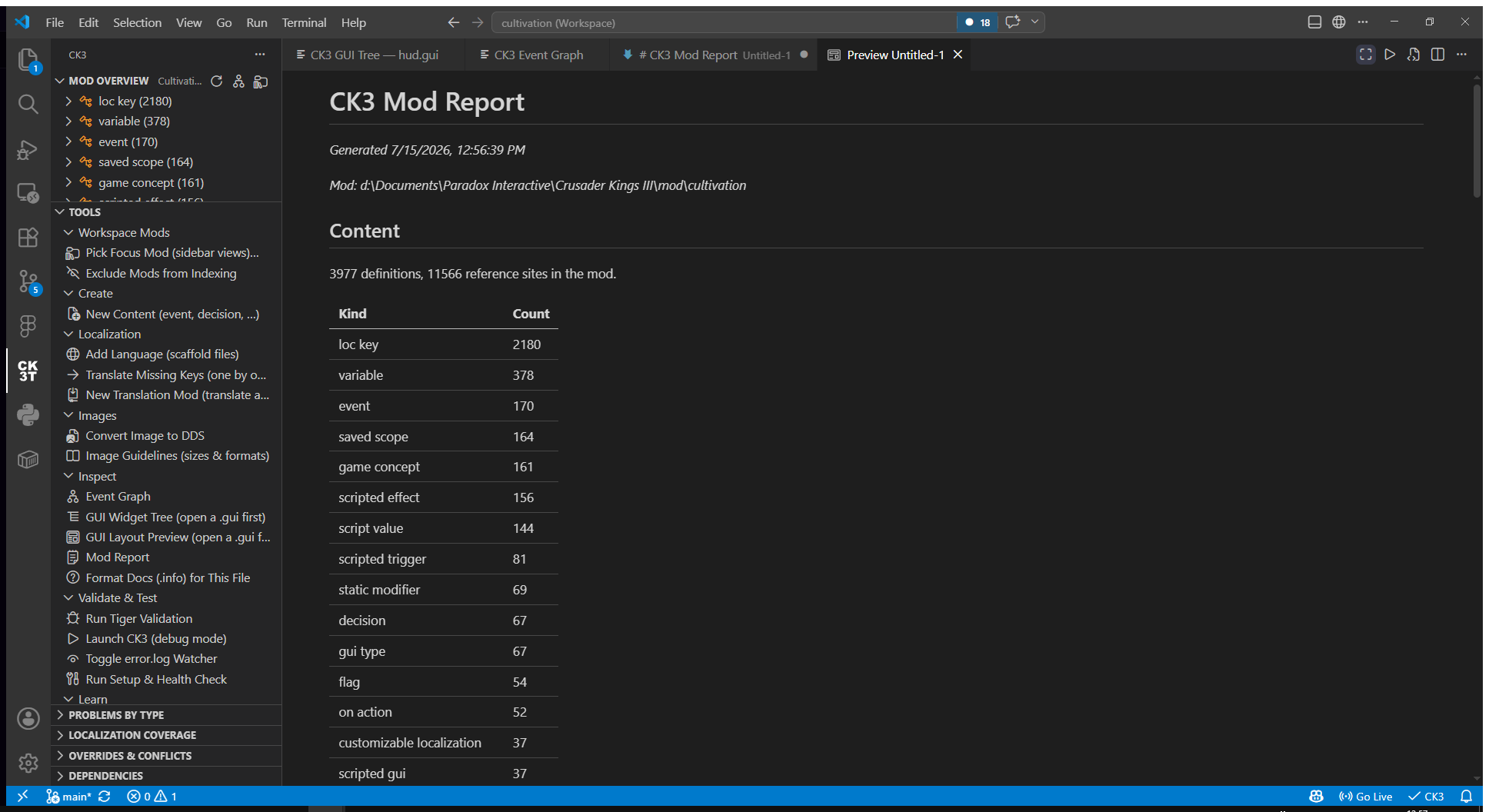Click the Copilot chat icon in title bar
The width and height of the screenshot is (1489, 812).
[1013, 22]
